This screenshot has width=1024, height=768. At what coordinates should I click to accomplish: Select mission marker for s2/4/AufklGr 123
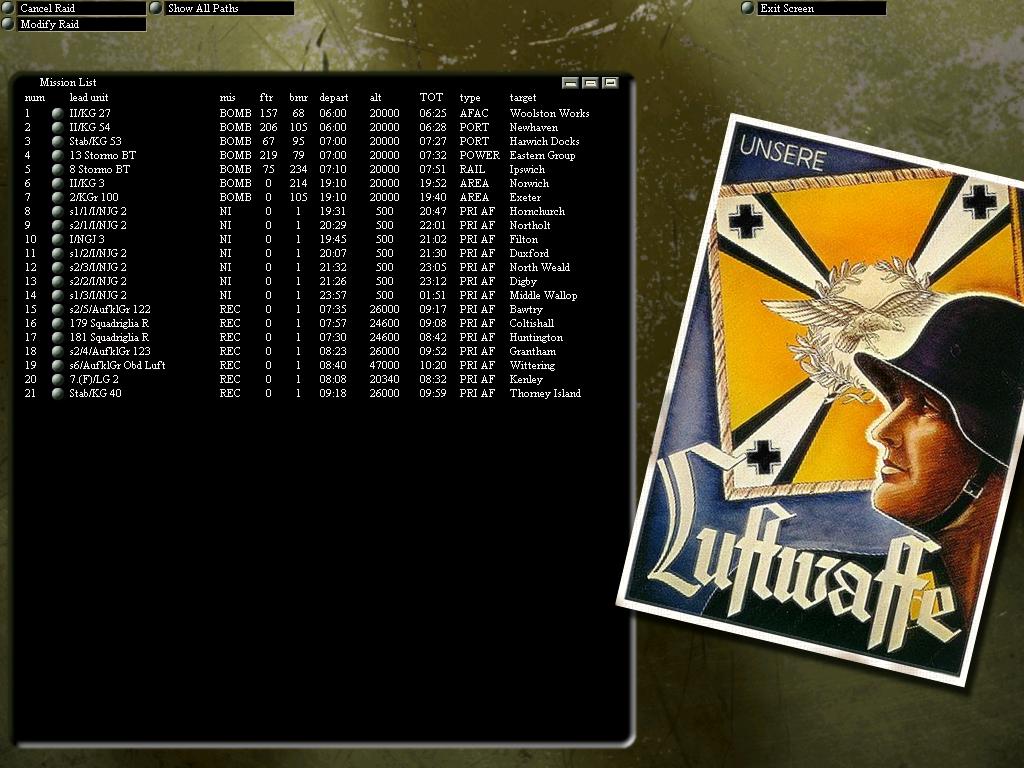coord(57,351)
